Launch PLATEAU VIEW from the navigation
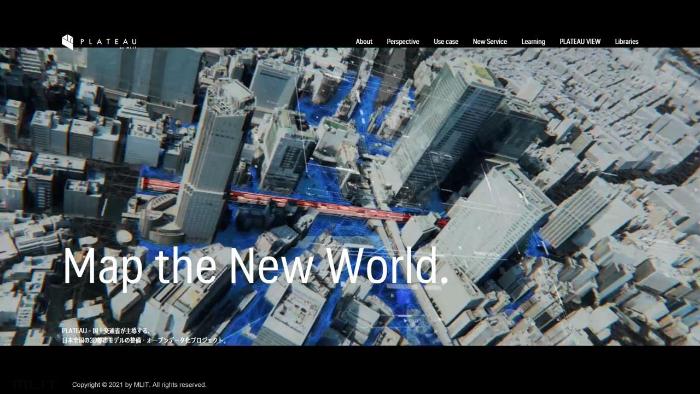Screen dimensions: 700x394 tap(580, 41)
